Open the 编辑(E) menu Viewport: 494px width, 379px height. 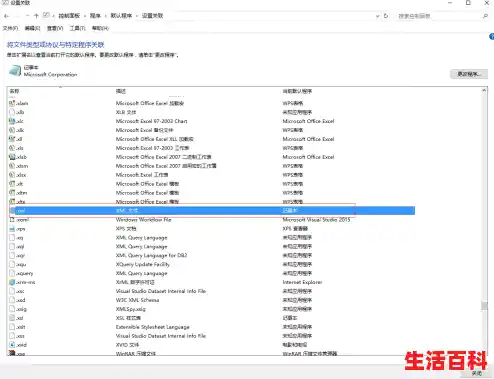coord(32,28)
